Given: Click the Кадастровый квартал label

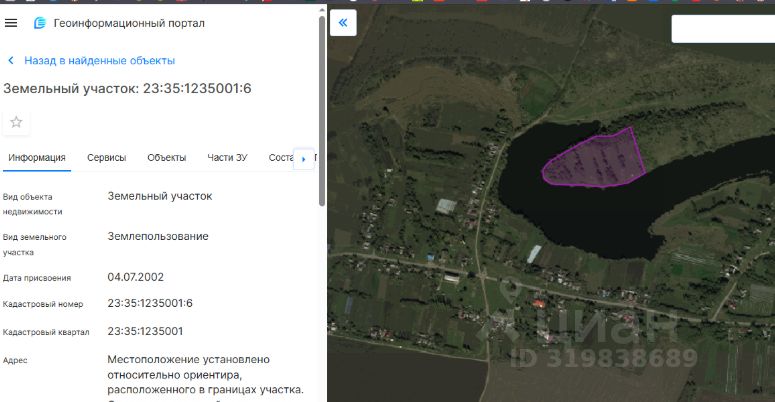Looking at the screenshot, I should click(46, 332).
